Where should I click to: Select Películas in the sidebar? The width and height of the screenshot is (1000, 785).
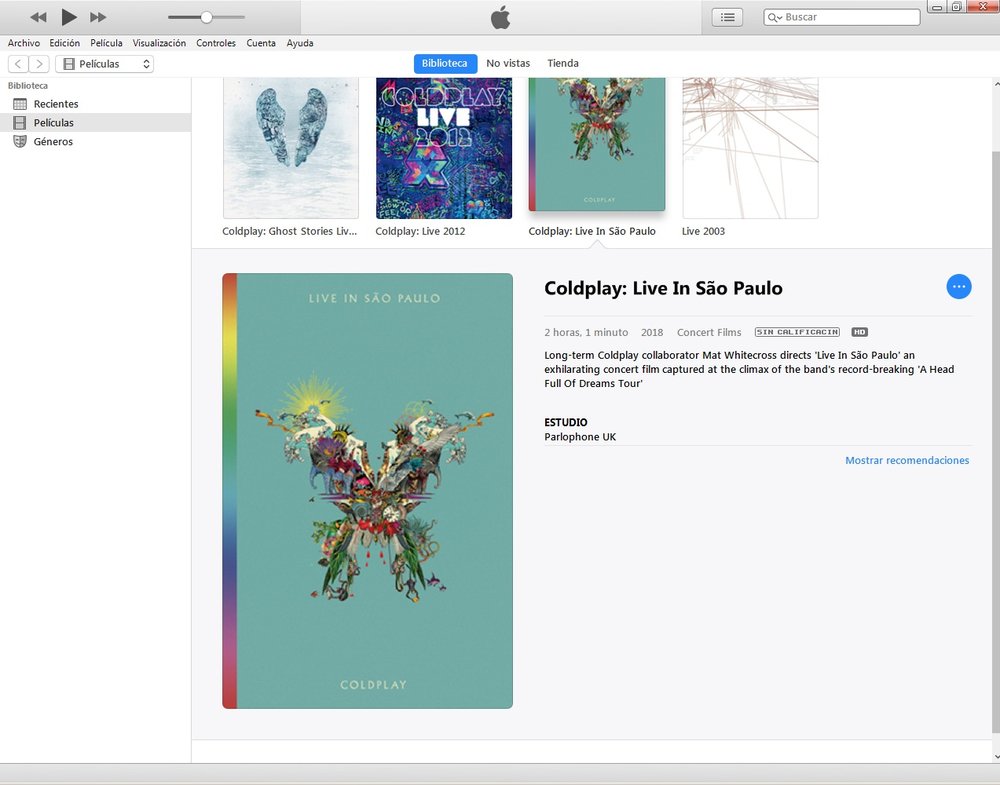(96, 122)
